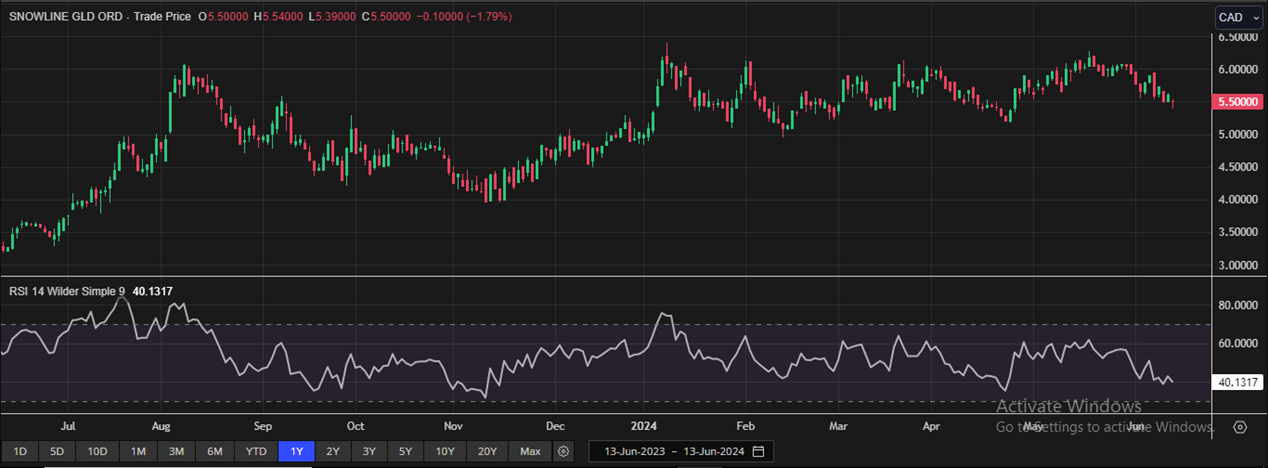
Task: Select the 10Y time range
Action: coord(444,451)
